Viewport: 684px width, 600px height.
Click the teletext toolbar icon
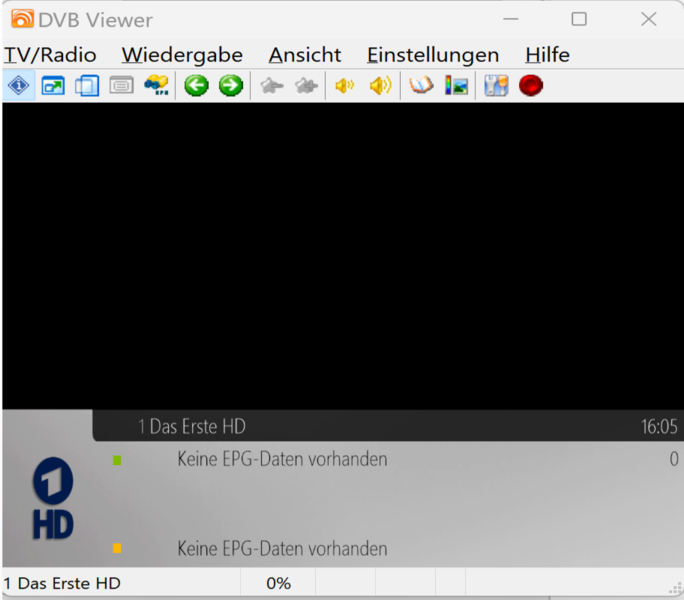[121, 86]
